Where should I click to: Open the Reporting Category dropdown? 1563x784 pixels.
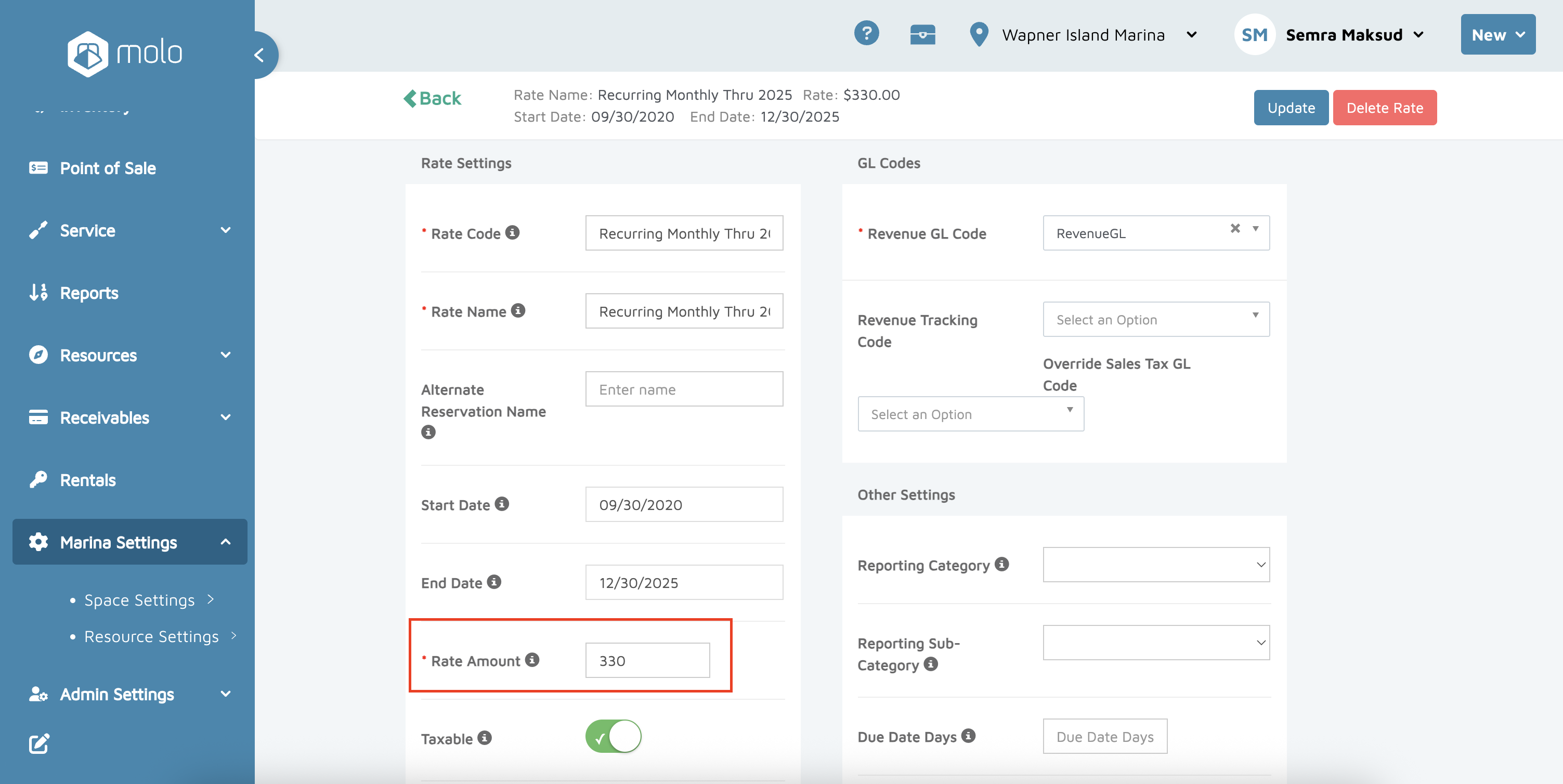pos(1155,565)
